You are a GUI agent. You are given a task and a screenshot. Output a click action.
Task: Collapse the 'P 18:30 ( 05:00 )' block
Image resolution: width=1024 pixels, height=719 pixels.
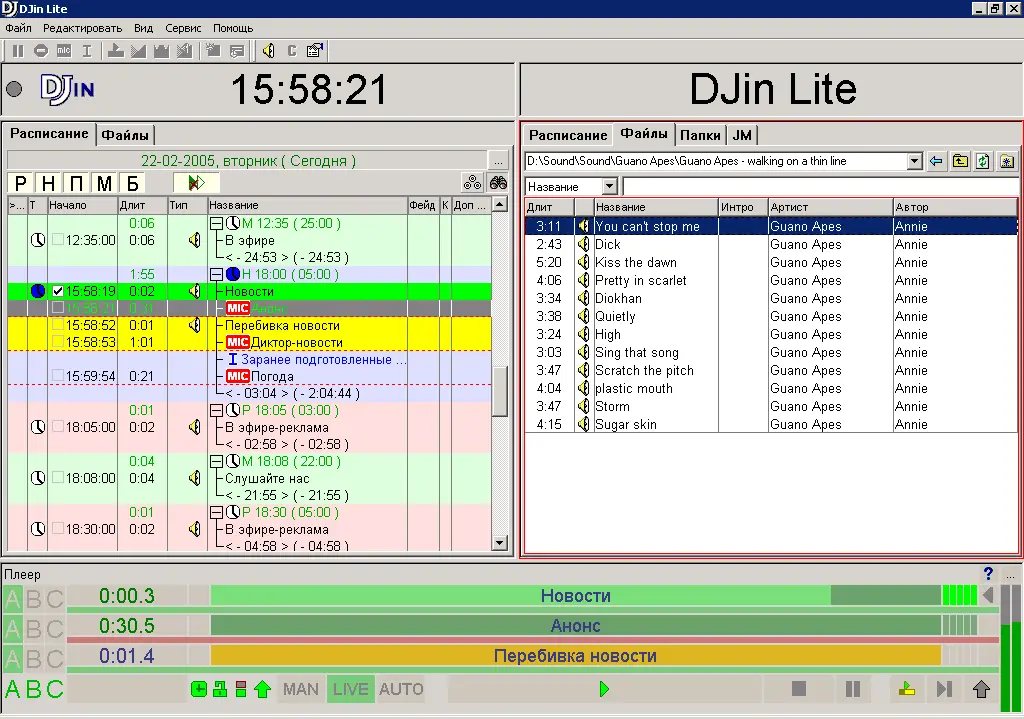(x=216, y=513)
